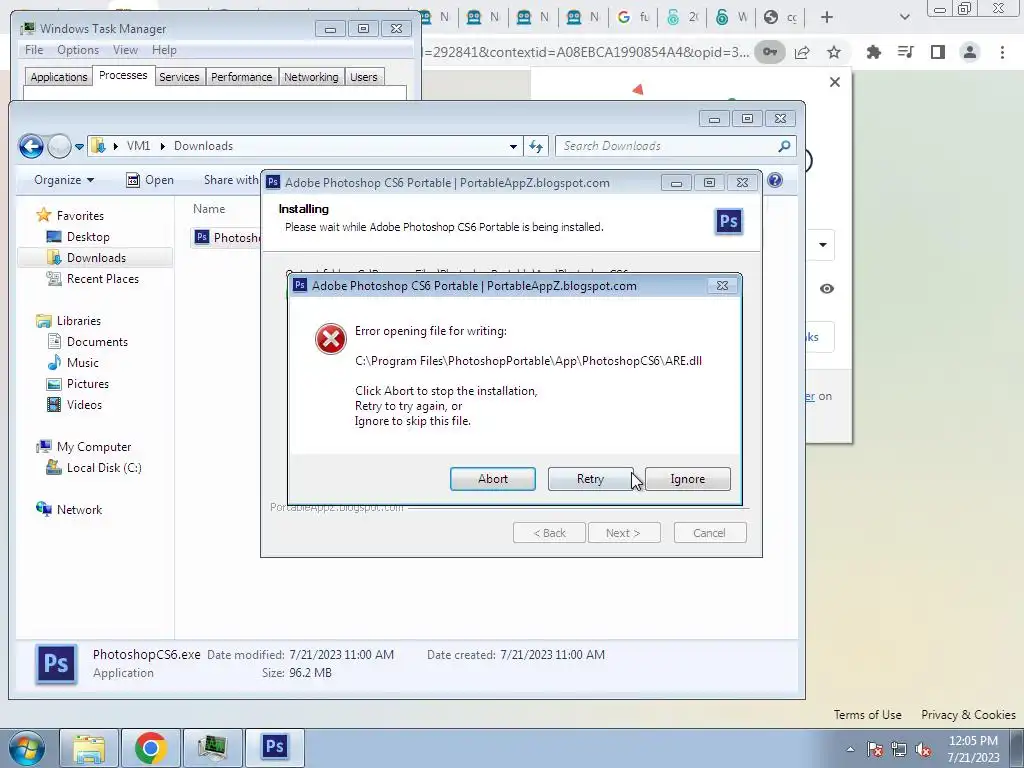Screen dimensions: 1024x768
Task: Click Photoshop installer taskbar icon
Action: pyautogui.click(x=274, y=747)
